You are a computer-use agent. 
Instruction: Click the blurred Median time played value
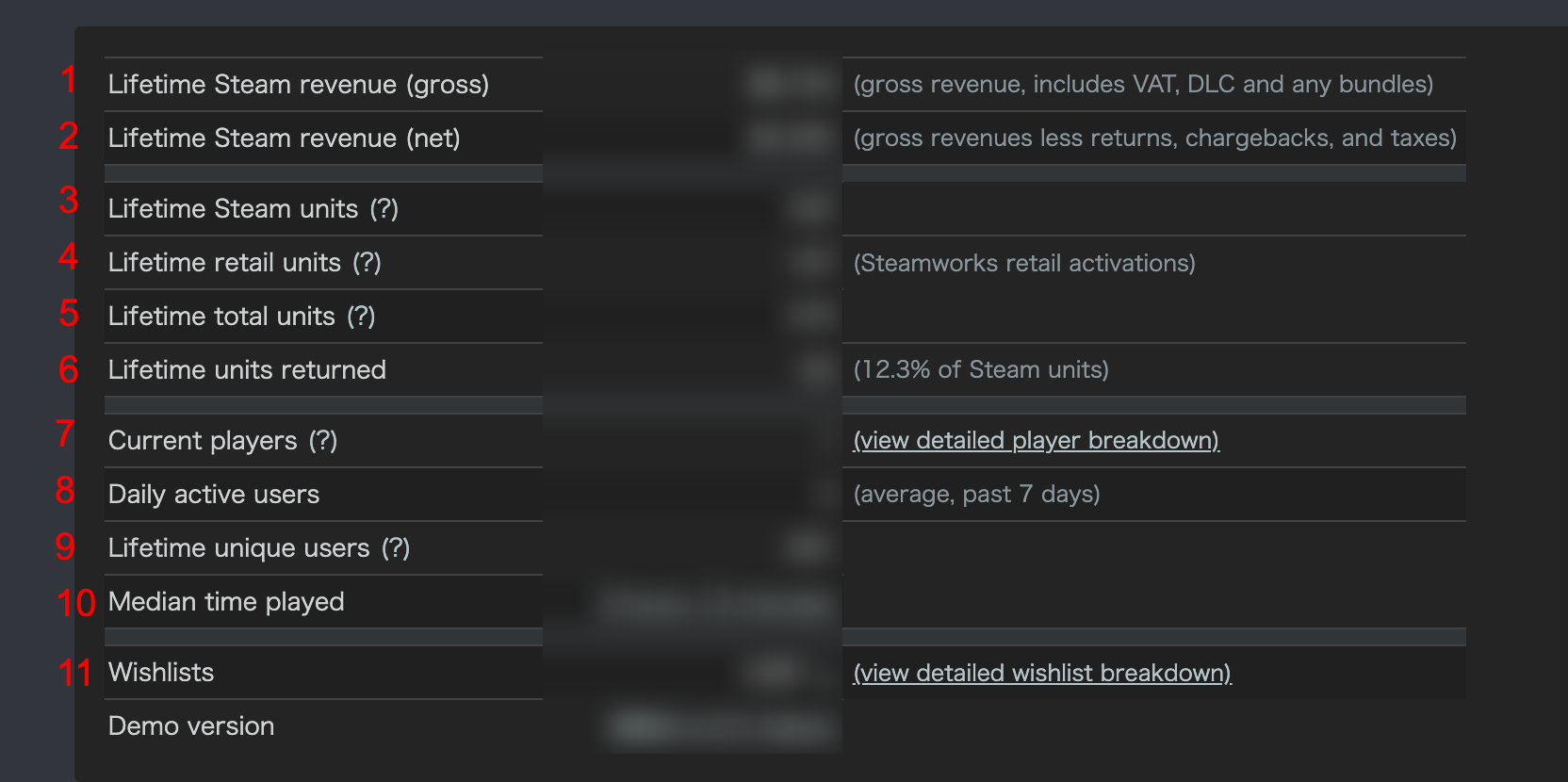pos(716,604)
